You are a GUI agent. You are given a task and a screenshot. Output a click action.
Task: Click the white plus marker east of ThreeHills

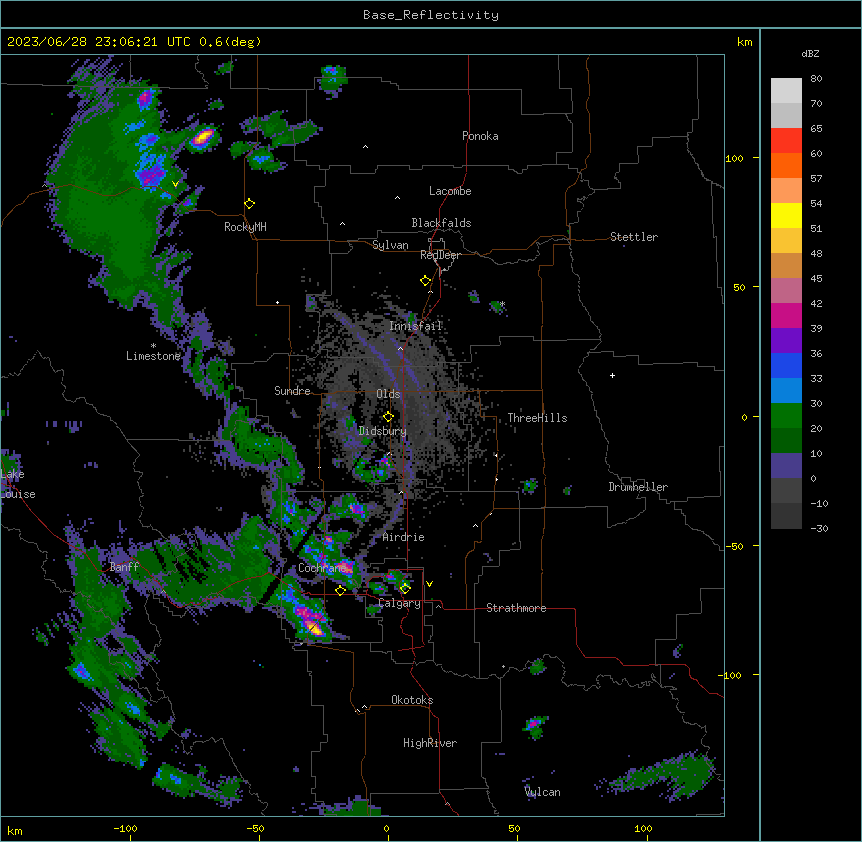[612, 375]
